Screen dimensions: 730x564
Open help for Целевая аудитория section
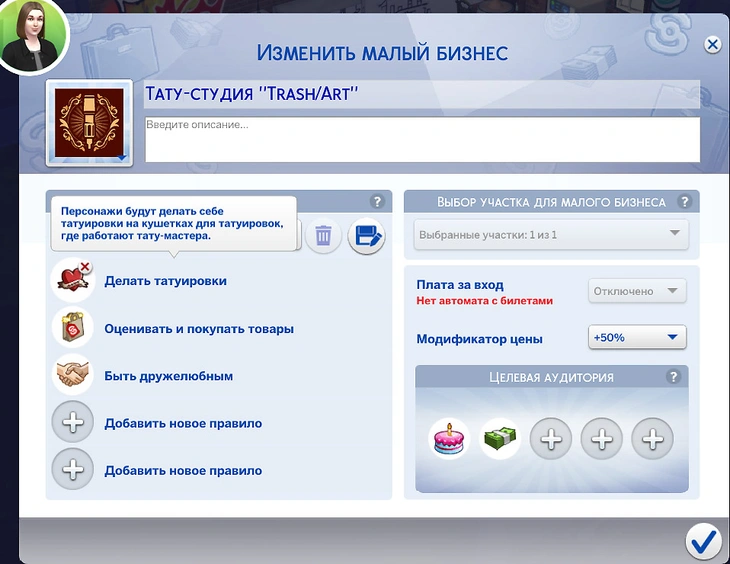673,377
